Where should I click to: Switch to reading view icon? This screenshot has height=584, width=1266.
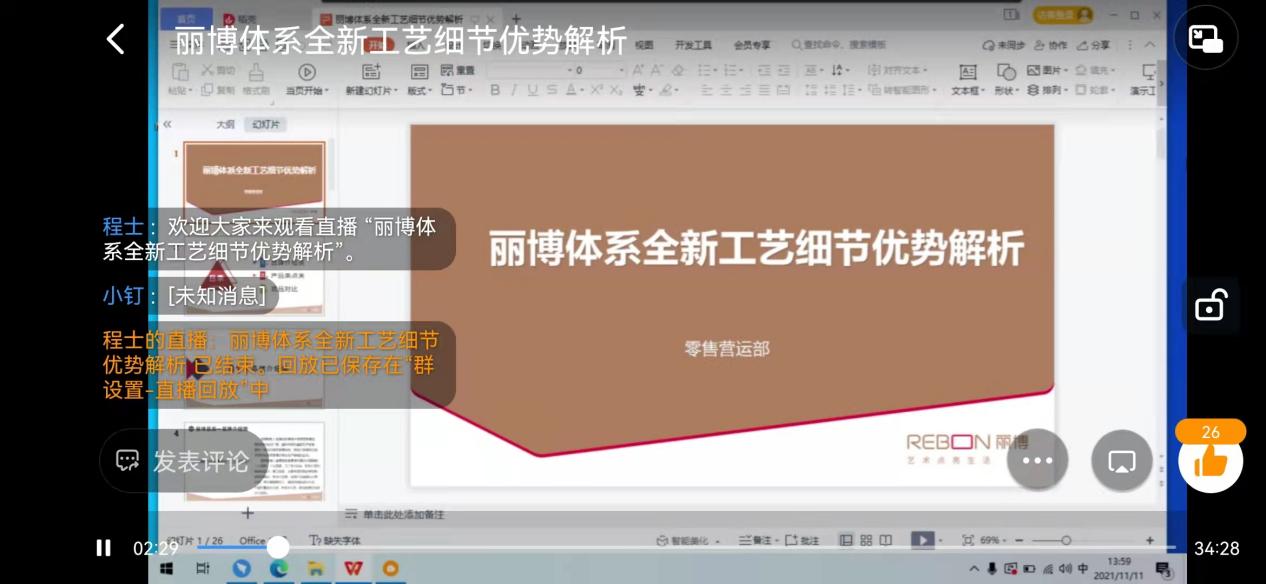point(885,540)
